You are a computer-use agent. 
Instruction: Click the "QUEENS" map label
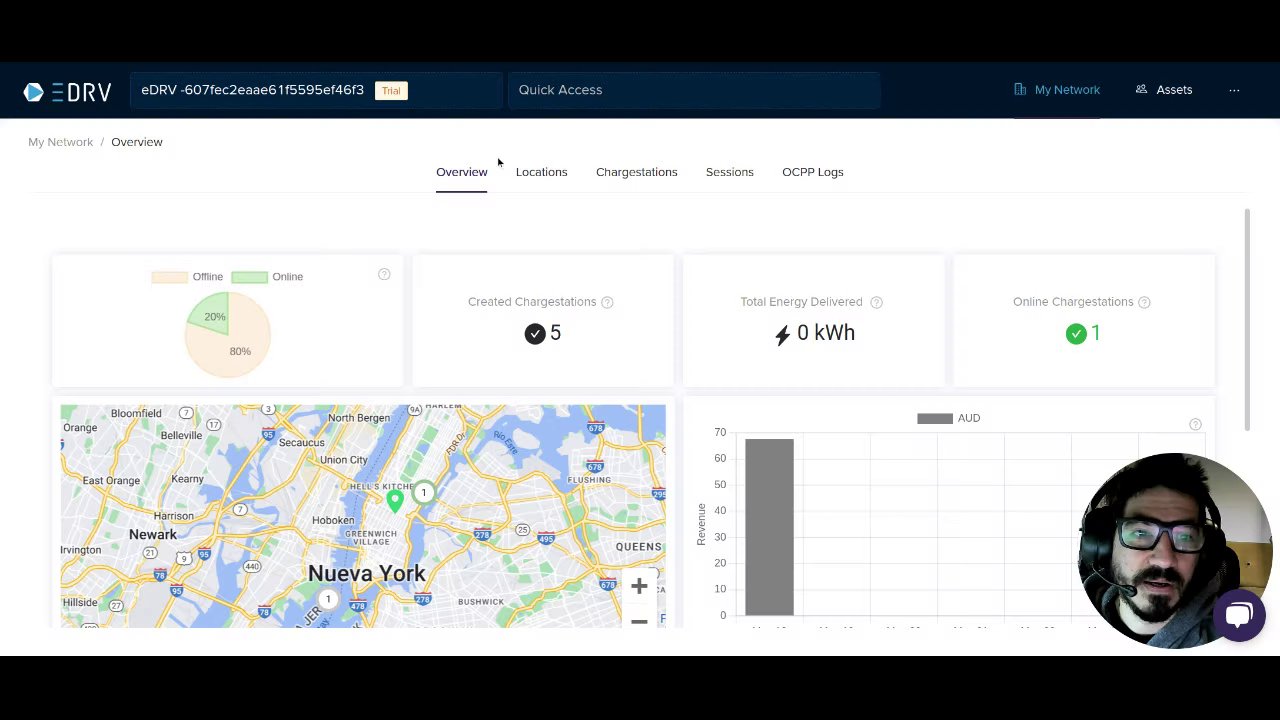tap(639, 546)
